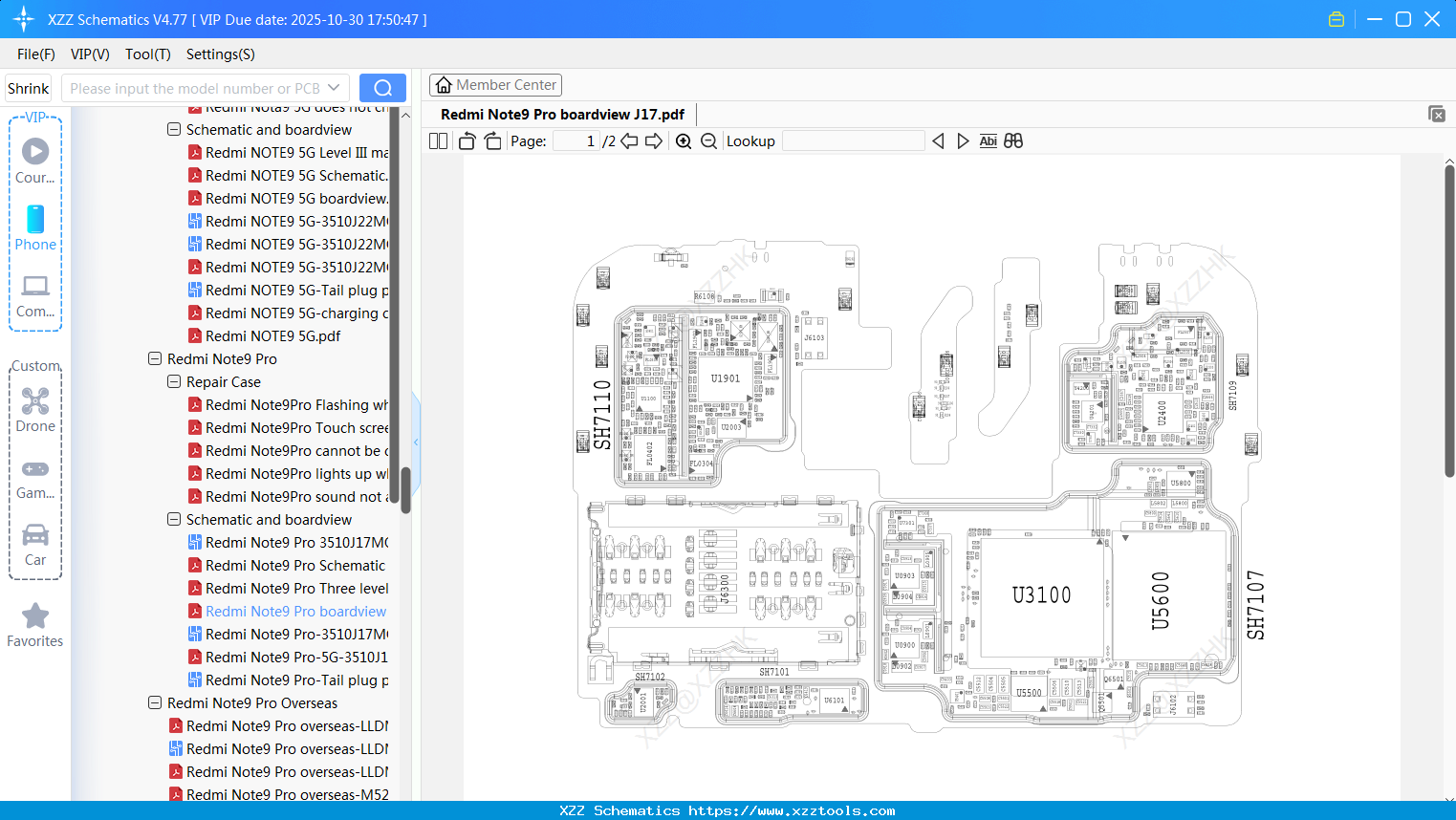Screen dimensions: 1456x820
Task: Click the tree panel vertical scrollbar thumb
Action: coord(405,490)
